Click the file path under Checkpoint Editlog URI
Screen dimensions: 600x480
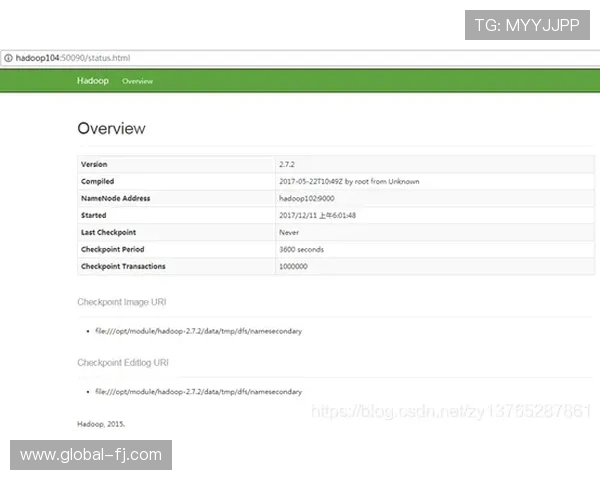pos(198,391)
